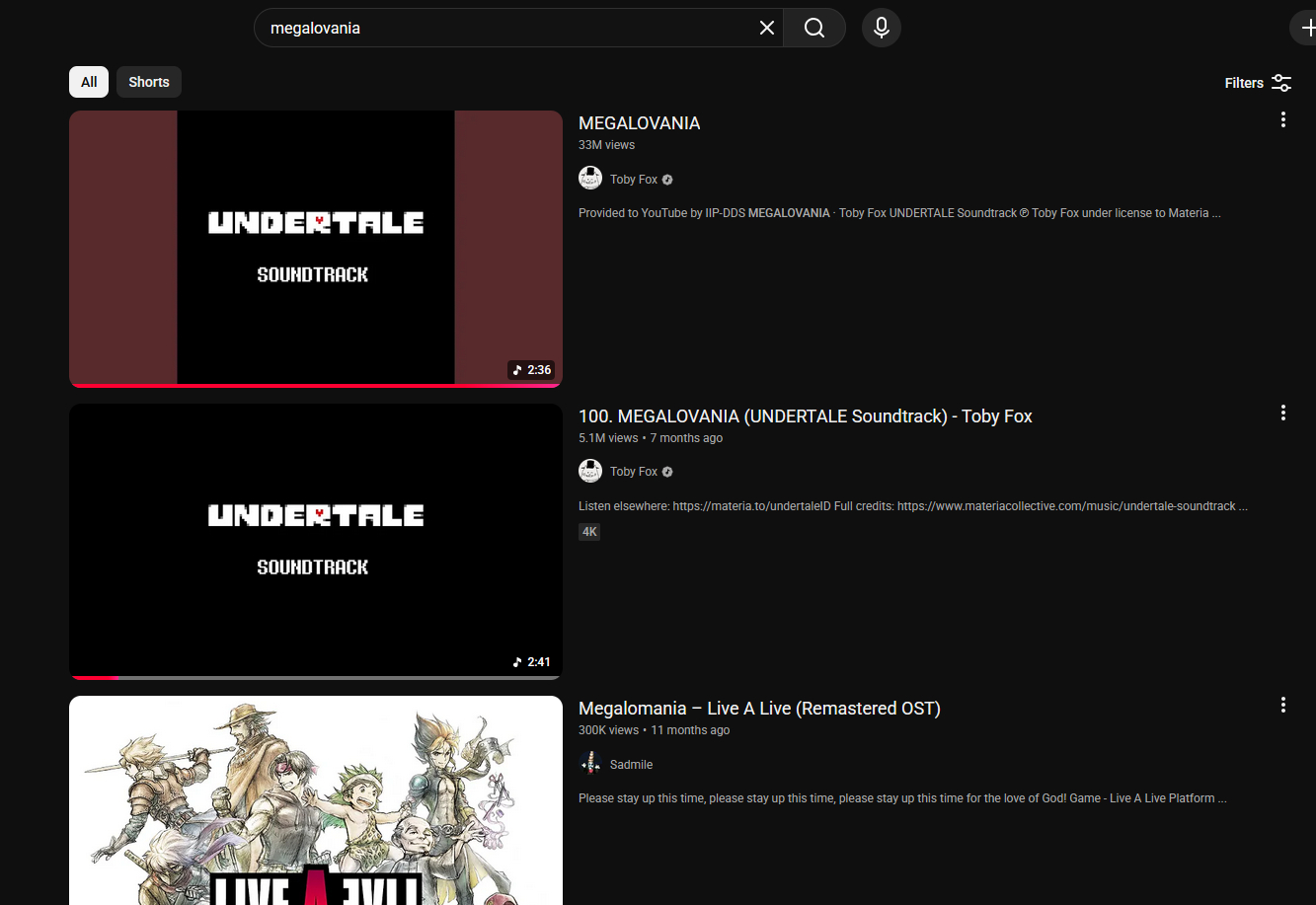1316x905 pixels.
Task: Open three-dot menu for 100. MEGALOVANIA video
Action: (x=1282, y=414)
